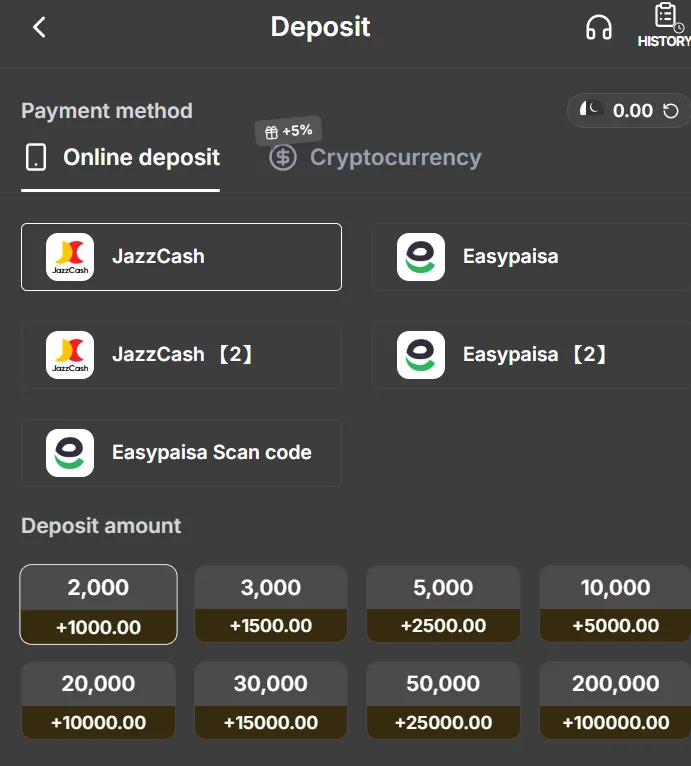Click the dollar coin Cryptocurrency icon

point(282,158)
